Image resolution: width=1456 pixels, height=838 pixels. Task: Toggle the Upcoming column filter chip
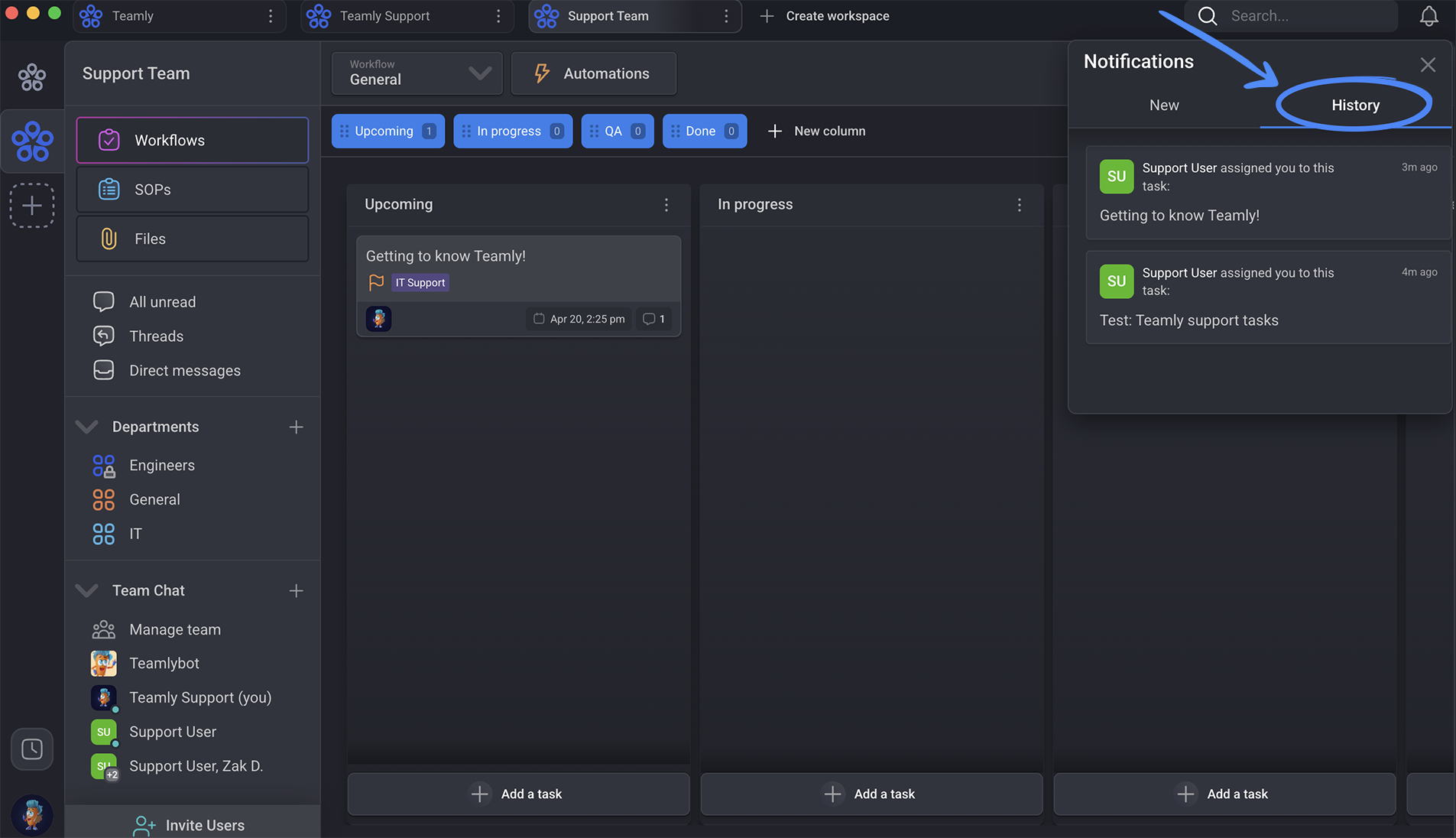coord(388,131)
